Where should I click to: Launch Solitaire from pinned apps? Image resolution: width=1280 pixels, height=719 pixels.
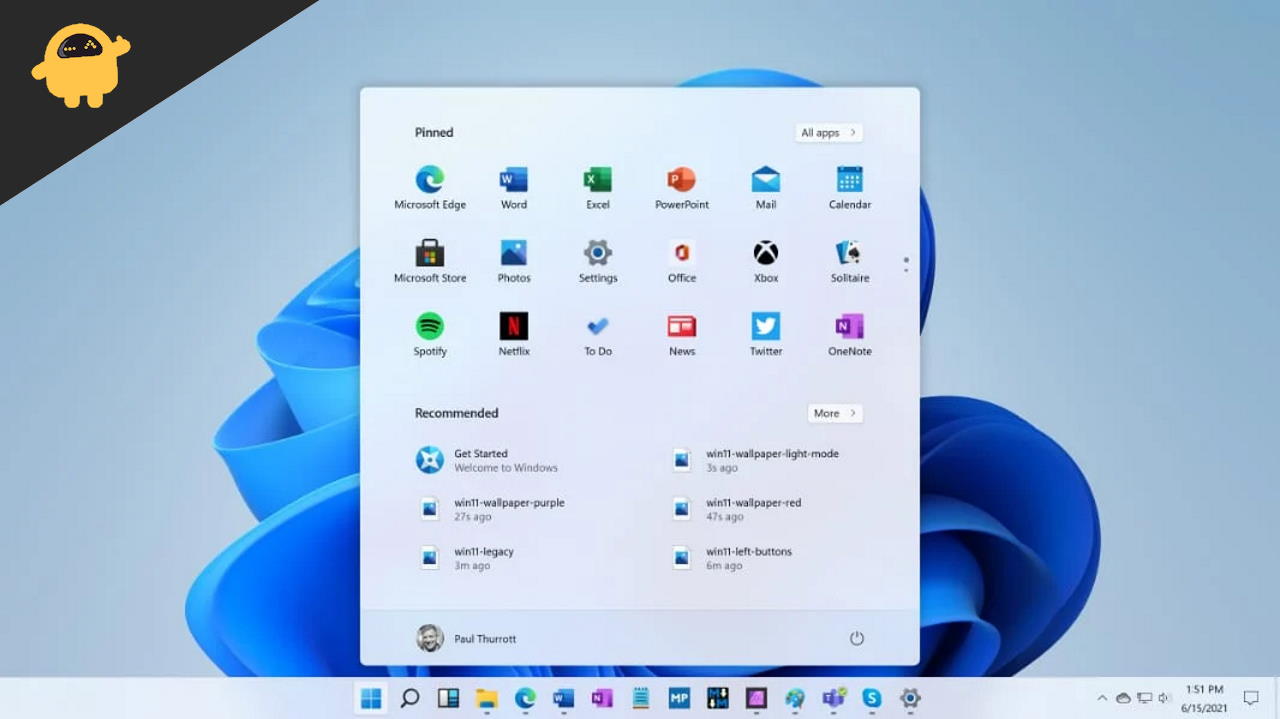(x=850, y=261)
